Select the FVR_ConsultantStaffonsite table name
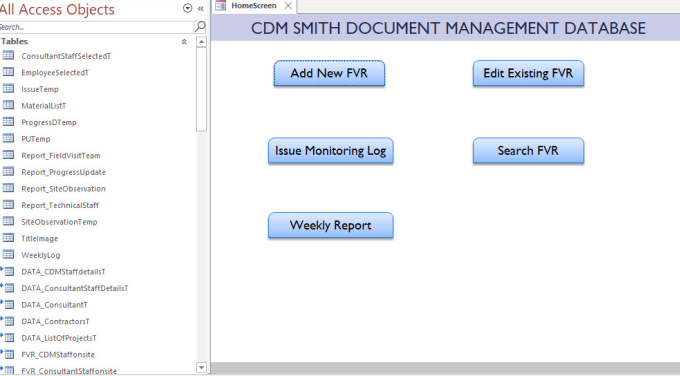The height and width of the screenshot is (376, 680). [69, 371]
